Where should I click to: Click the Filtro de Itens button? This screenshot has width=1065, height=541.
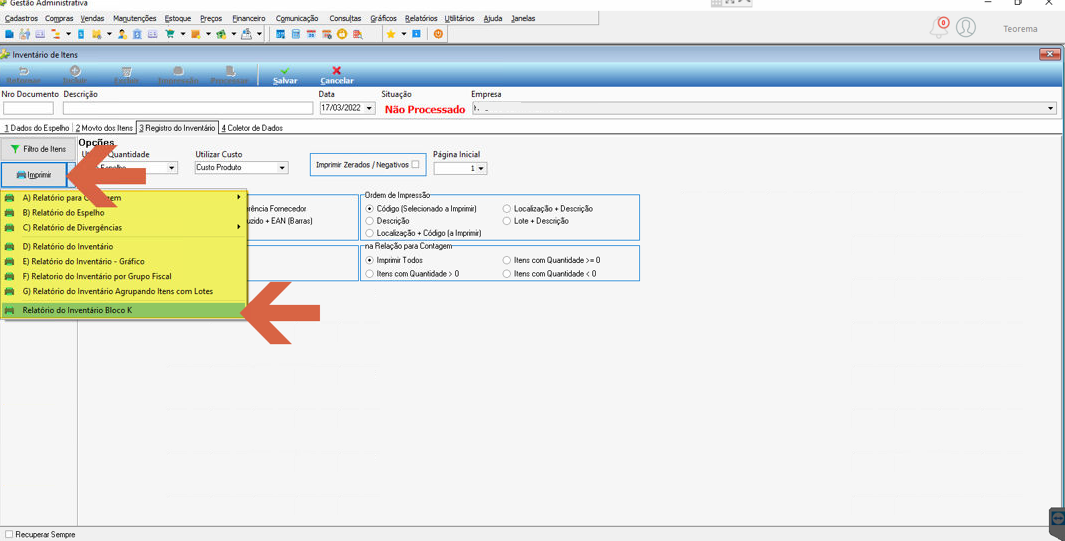coord(38,149)
